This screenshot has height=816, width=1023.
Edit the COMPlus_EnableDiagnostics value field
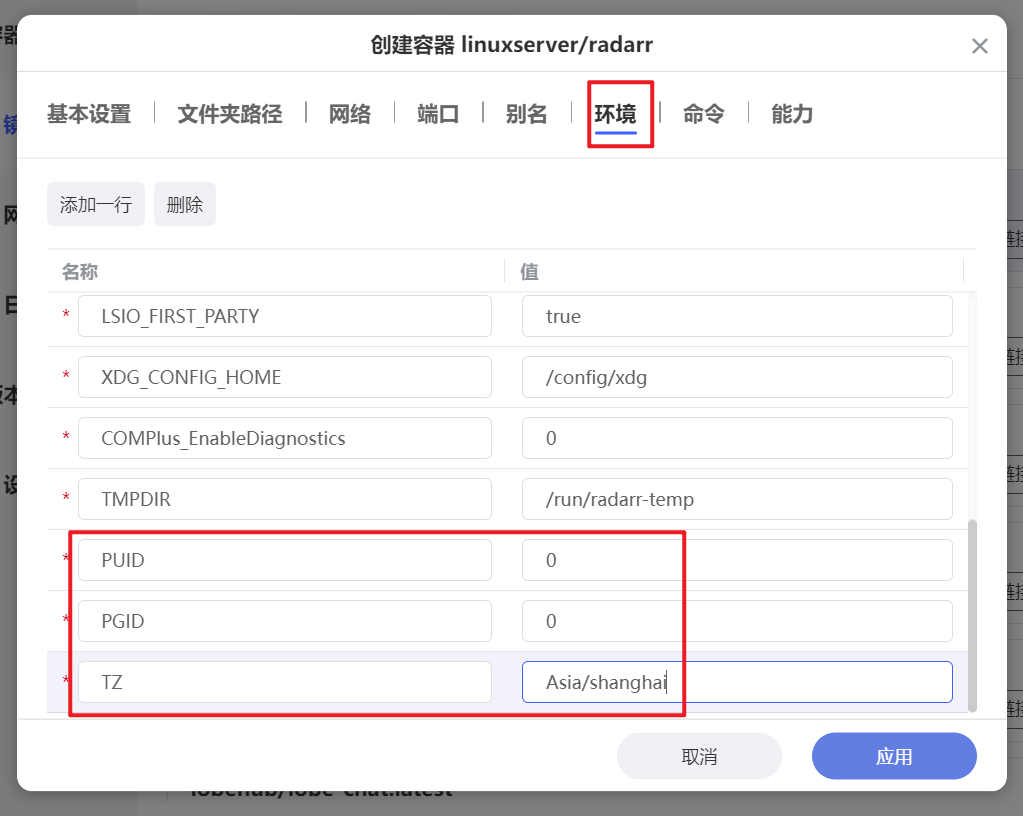(737, 438)
